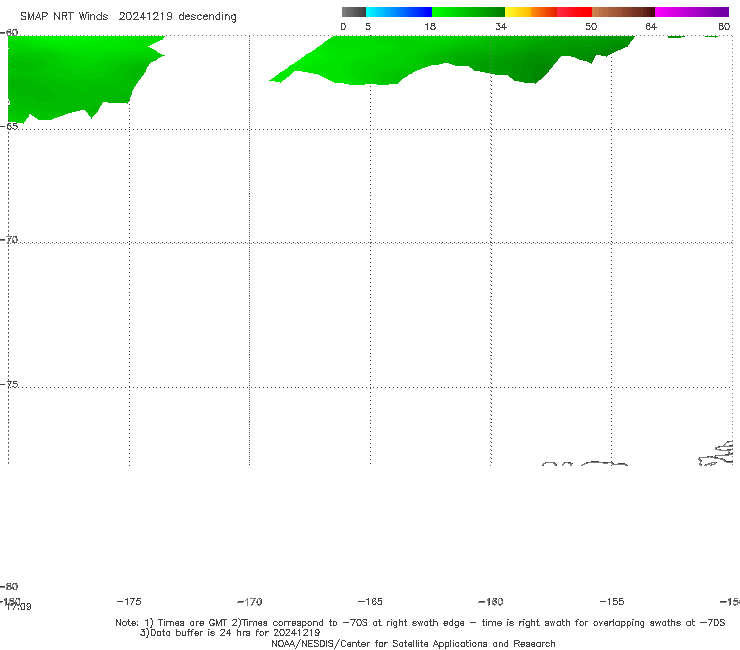Click the color bar label 18

(x=430, y=26)
